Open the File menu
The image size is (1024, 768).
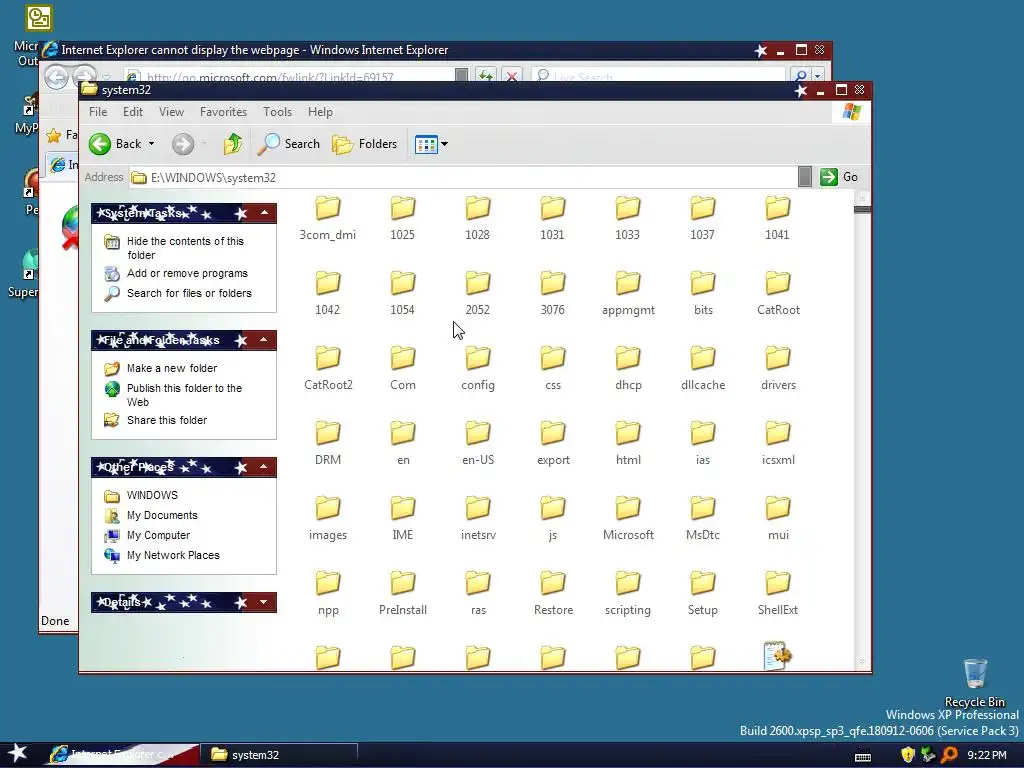tap(98, 112)
